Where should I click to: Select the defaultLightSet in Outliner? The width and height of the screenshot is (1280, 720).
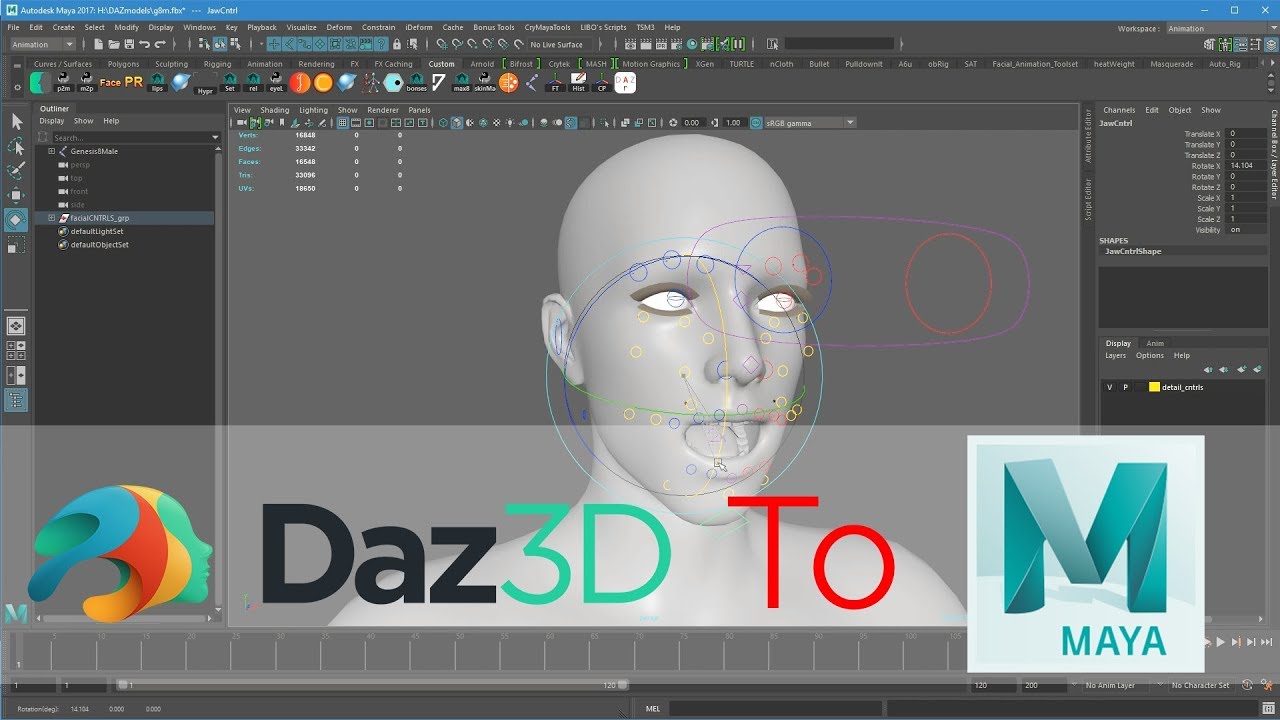[x=97, y=231]
